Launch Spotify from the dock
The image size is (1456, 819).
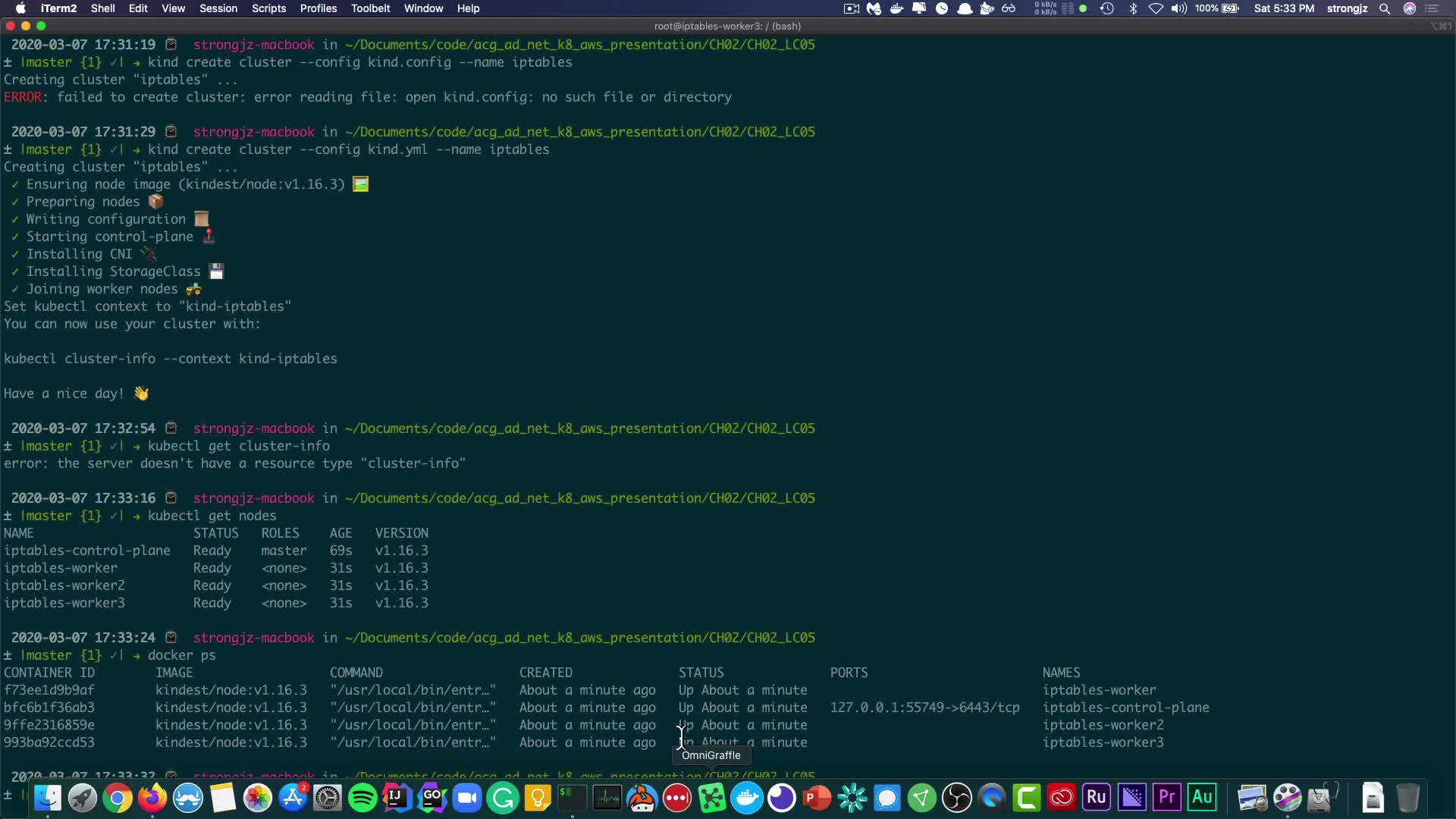[362, 798]
